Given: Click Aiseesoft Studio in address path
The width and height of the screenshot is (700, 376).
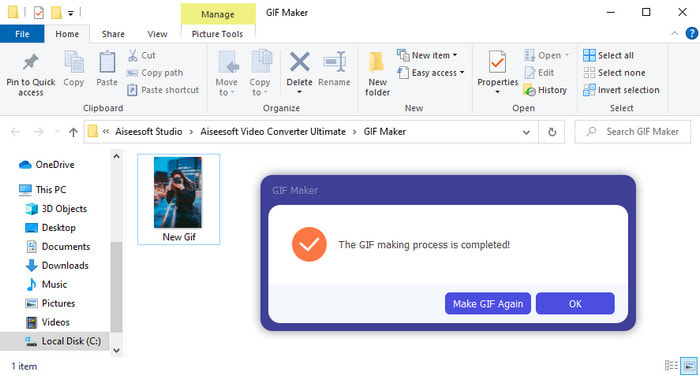Looking at the screenshot, I should pos(149,132).
